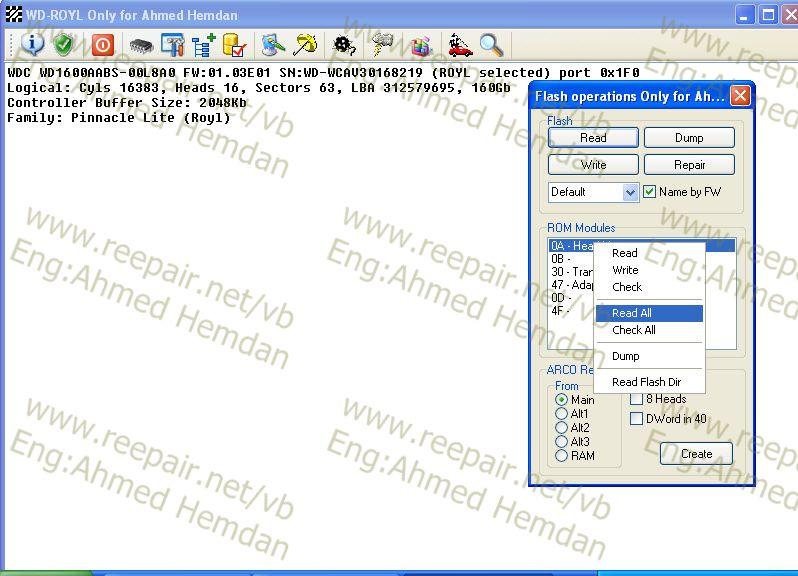Click the red power icon
Image resolution: width=798 pixels, height=576 pixels.
pyautogui.click(x=103, y=45)
